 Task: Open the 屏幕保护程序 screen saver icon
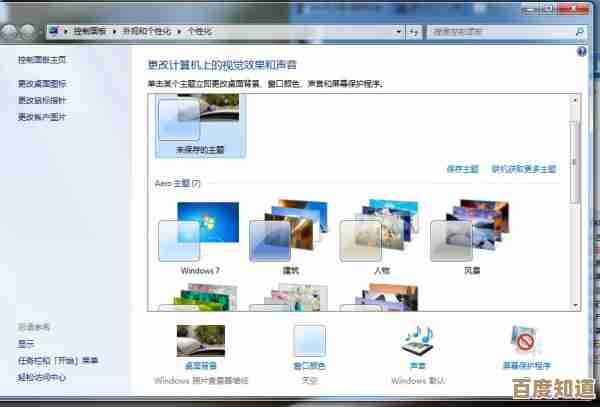pos(525,340)
